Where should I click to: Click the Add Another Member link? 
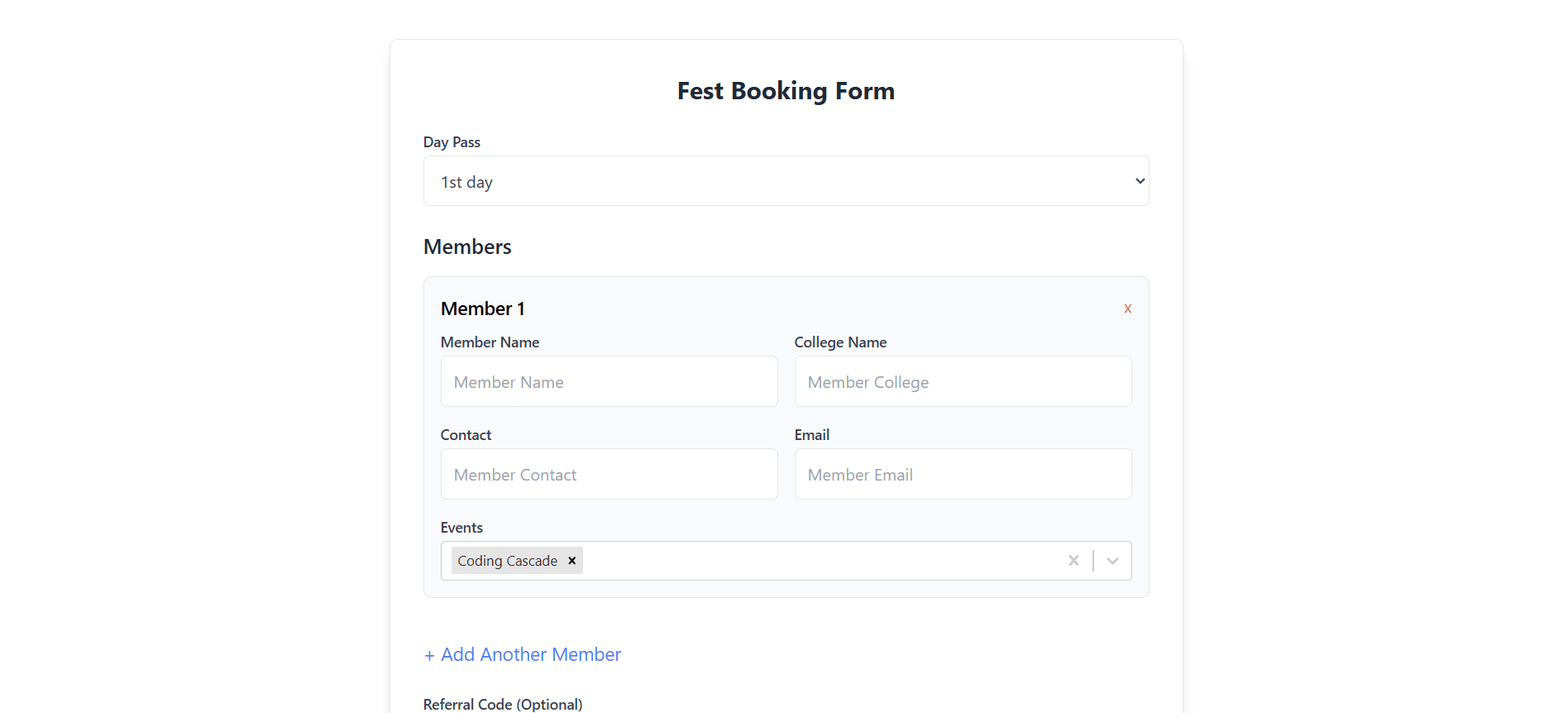pyautogui.click(x=530, y=654)
